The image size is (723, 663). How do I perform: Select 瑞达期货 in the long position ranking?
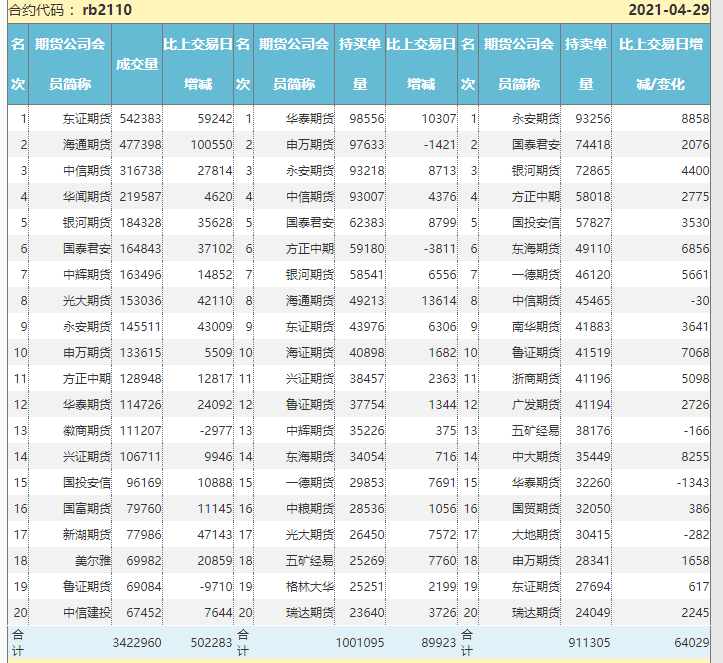[x=309, y=613]
